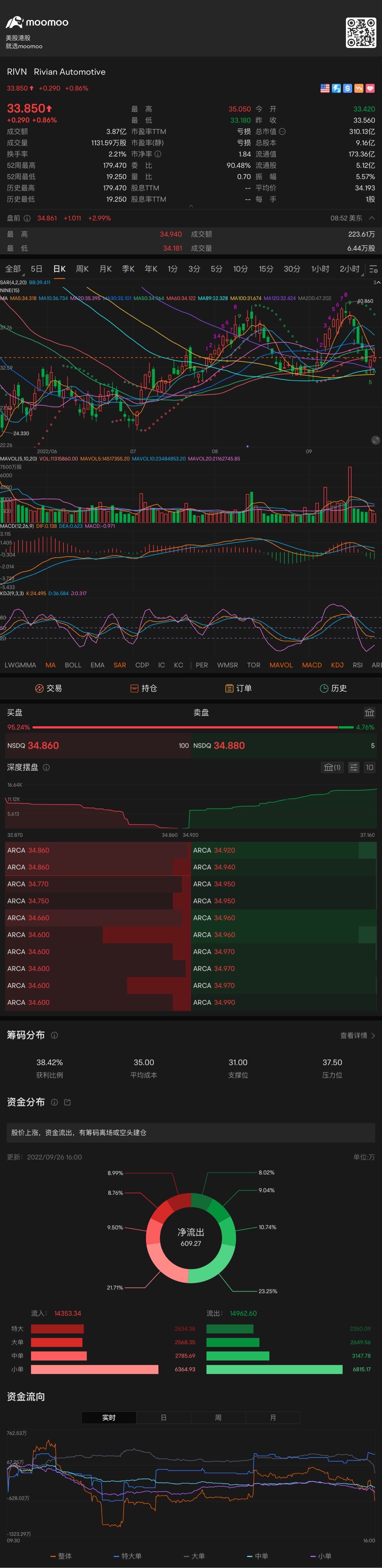Open the exchange filter dropdown (1)
The width and height of the screenshot is (382, 1568).
click(x=332, y=768)
